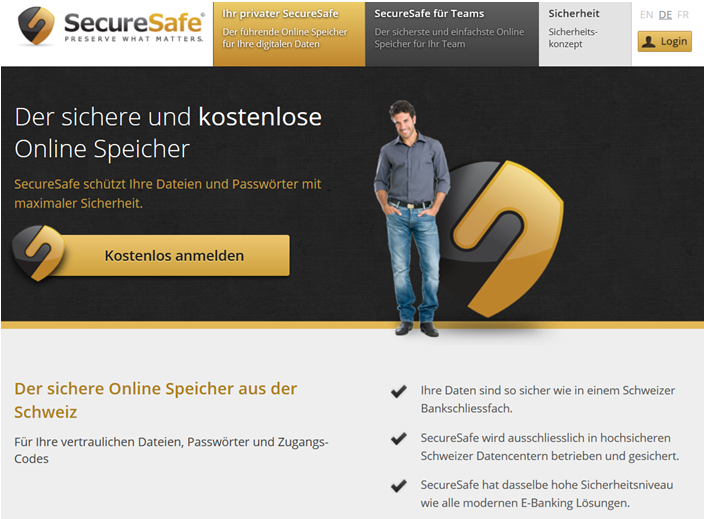Click the large golden SecureSafe emblem graphic
This screenshot has height=519, width=704.
pos(503,239)
